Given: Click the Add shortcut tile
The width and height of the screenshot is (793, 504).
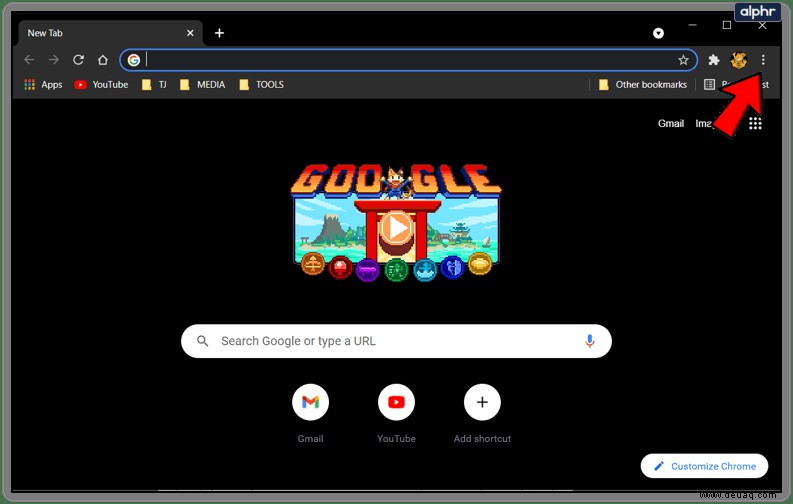Looking at the screenshot, I should point(482,414).
